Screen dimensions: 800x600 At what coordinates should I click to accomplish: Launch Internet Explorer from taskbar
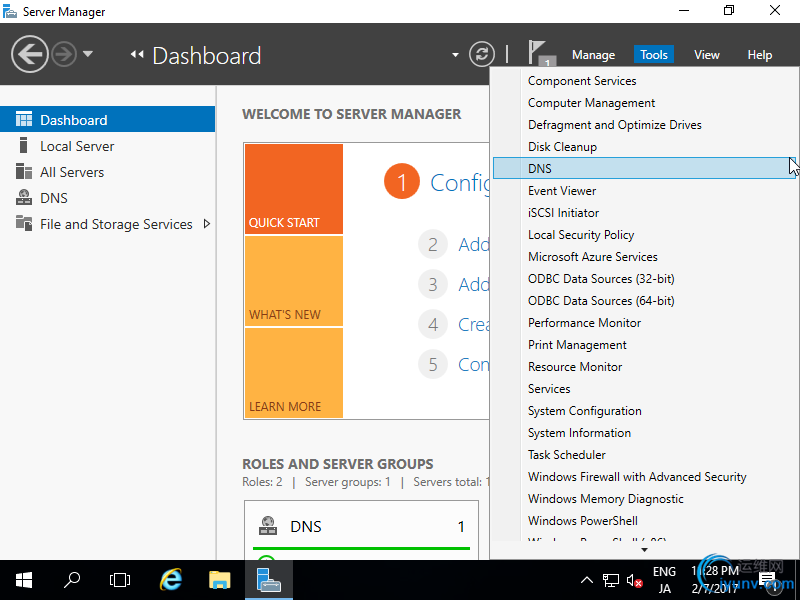(171, 580)
